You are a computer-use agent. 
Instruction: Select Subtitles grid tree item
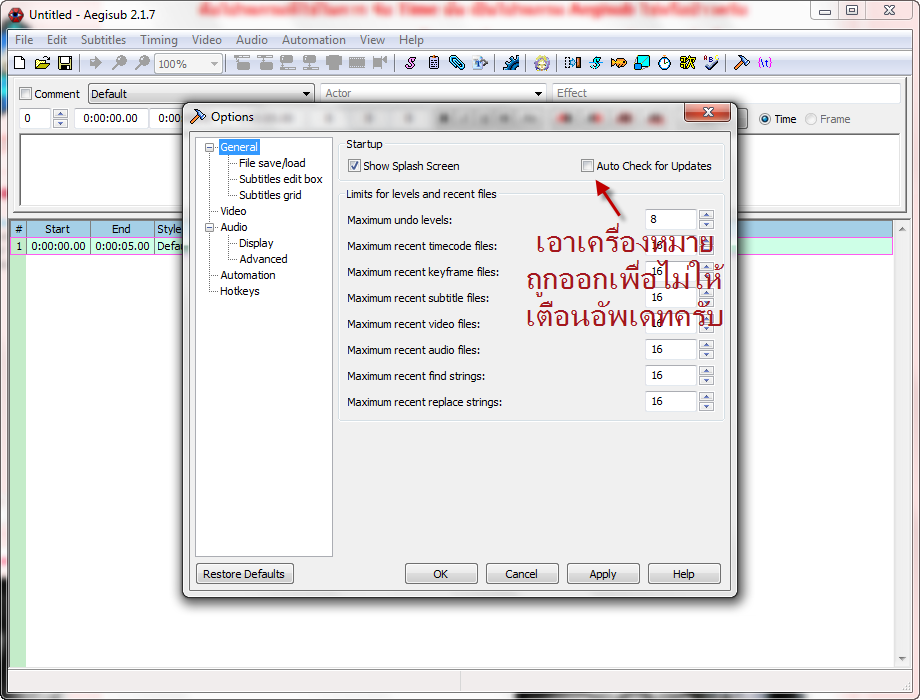tap(270, 195)
